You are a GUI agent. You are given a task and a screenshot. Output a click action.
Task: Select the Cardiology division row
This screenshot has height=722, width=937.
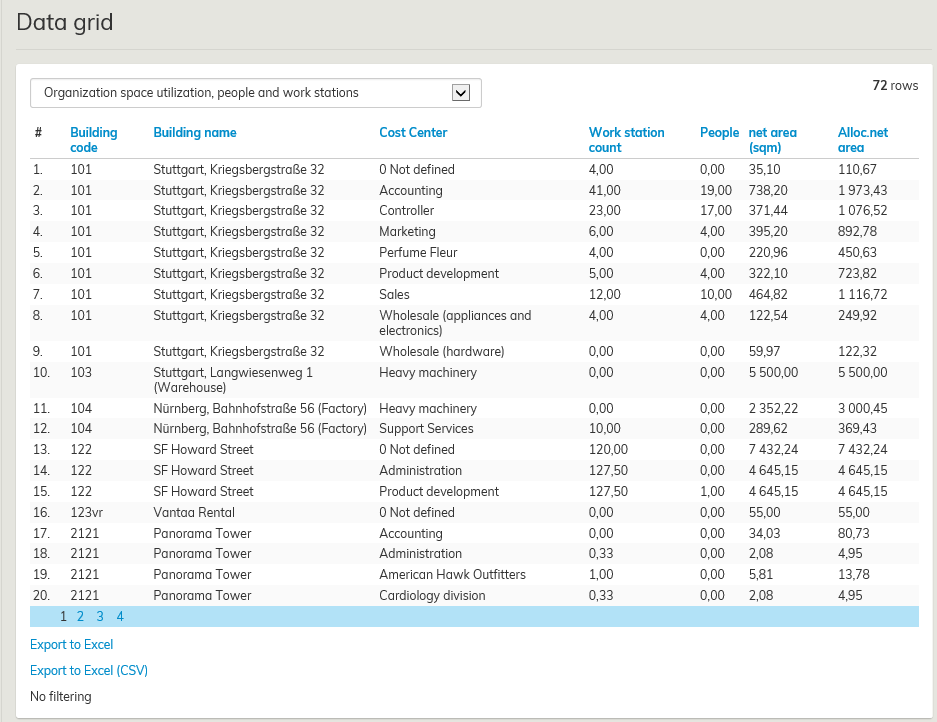pyautogui.click(x=432, y=595)
